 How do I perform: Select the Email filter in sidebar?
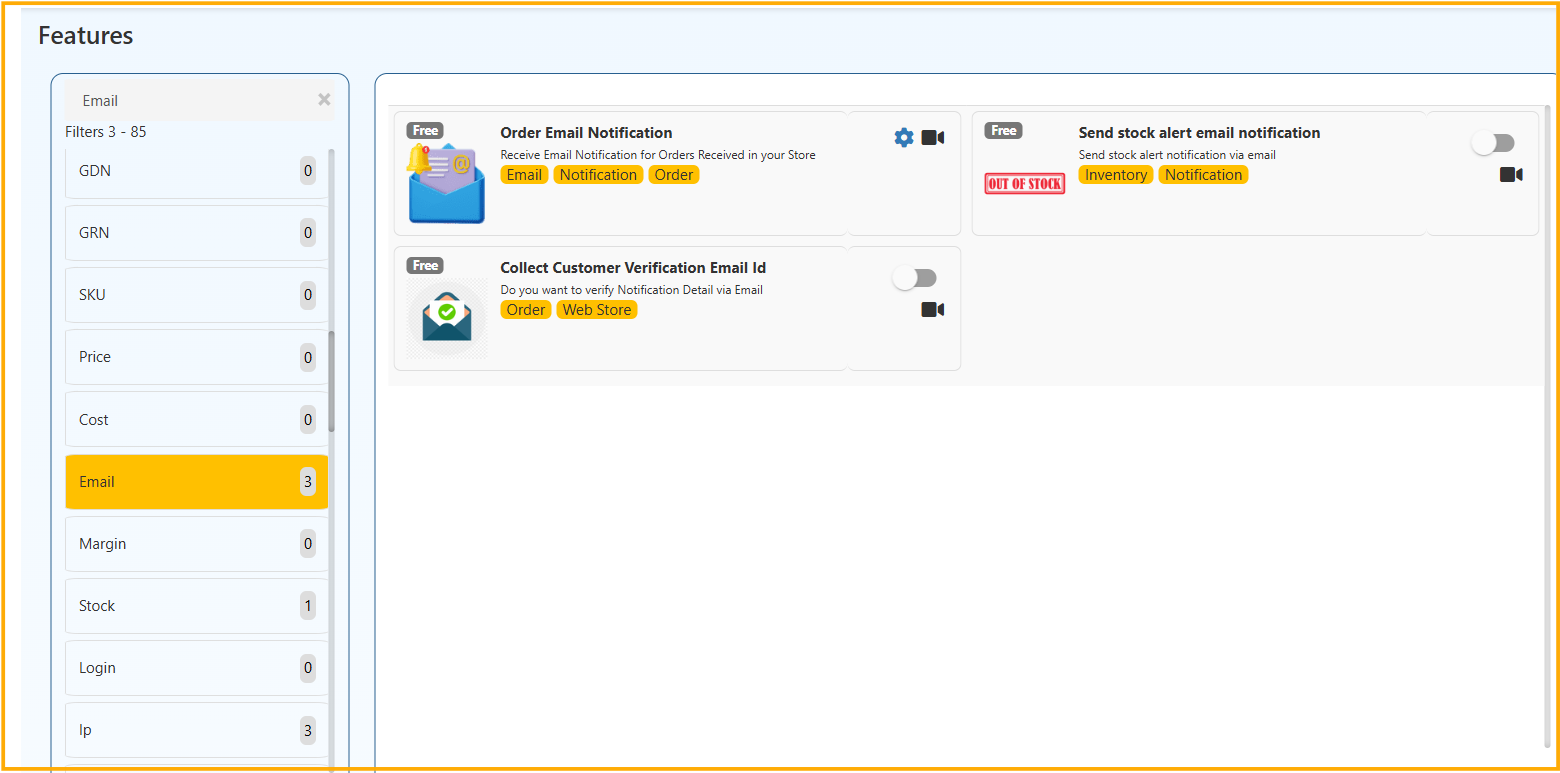pos(196,482)
